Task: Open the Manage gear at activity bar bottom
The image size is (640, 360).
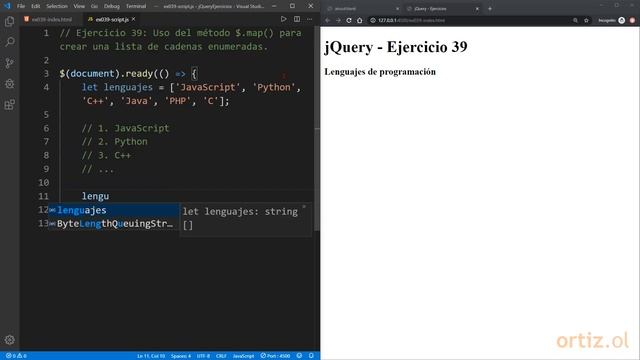Action: (x=9, y=340)
